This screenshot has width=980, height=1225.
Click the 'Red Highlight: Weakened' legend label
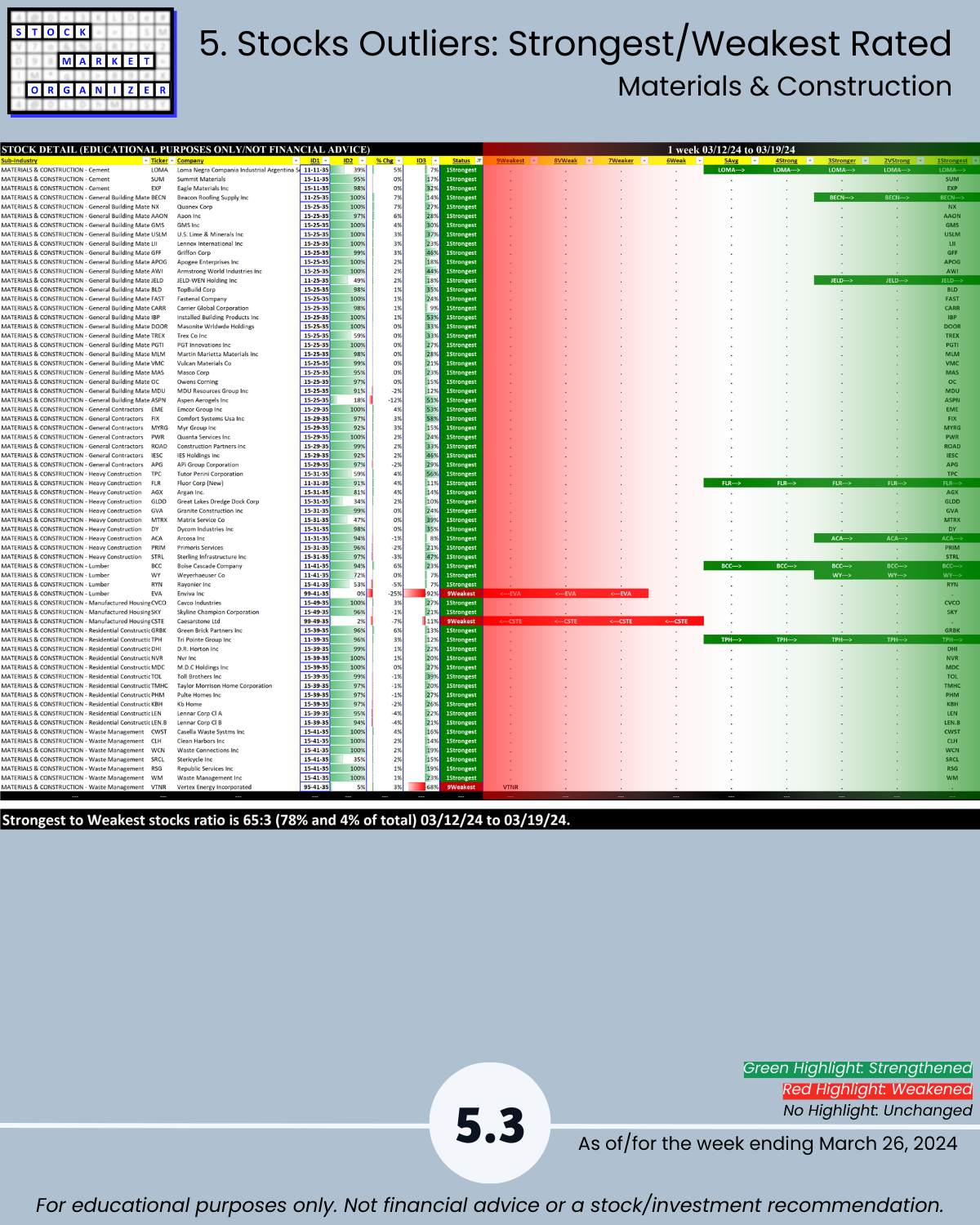click(877, 1089)
